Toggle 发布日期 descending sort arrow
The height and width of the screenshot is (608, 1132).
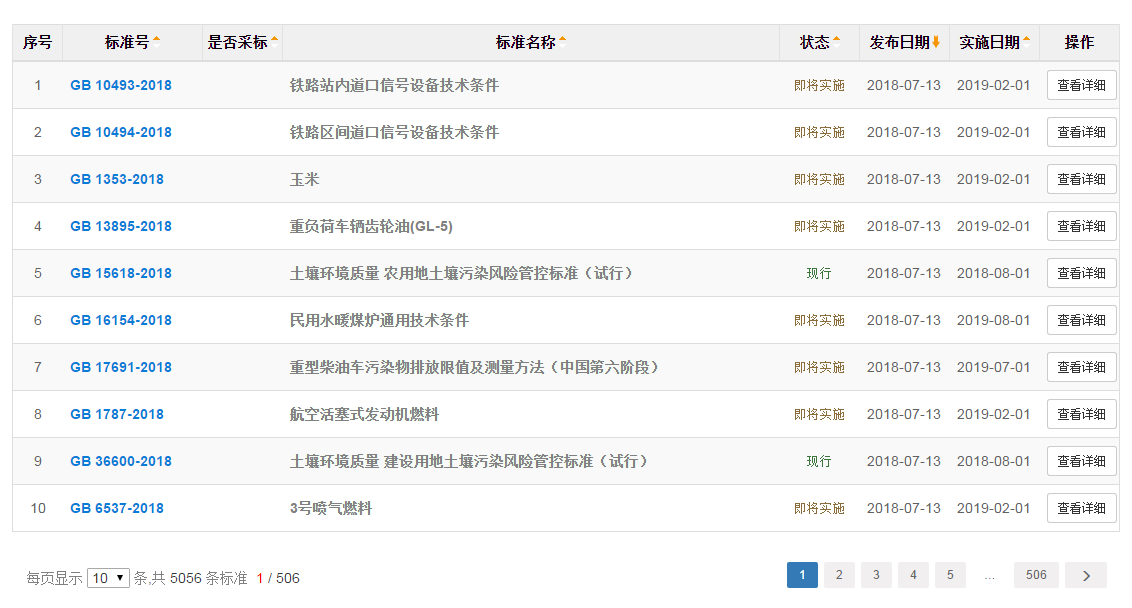936,42
